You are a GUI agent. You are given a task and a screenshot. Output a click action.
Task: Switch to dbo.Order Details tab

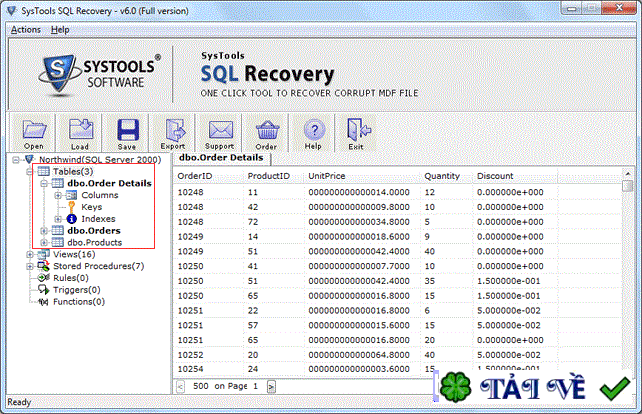tap(220, 157)
